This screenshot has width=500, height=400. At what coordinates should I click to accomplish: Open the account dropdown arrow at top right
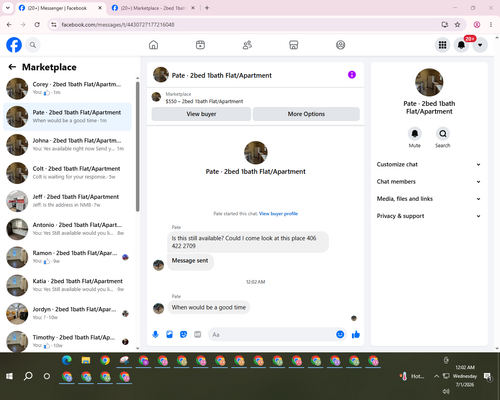(480, 45)
